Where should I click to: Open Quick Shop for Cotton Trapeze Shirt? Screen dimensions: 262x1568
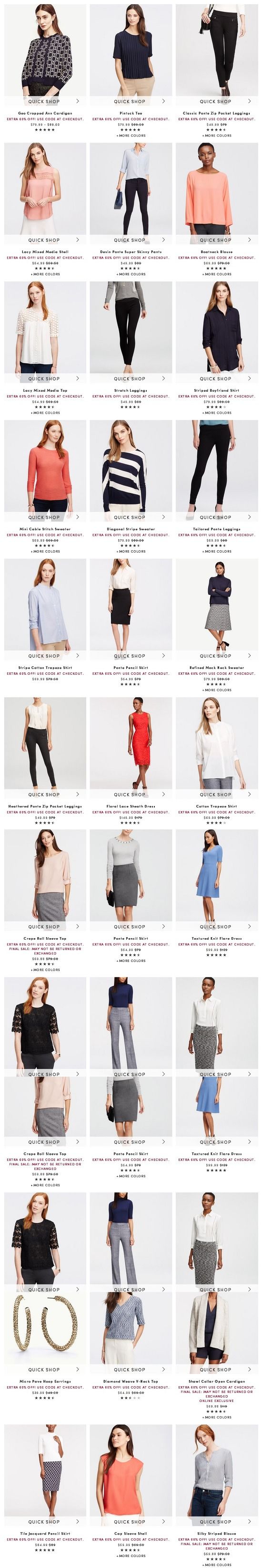coord(216,794)
